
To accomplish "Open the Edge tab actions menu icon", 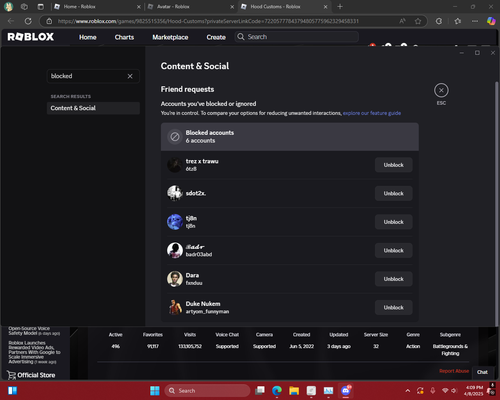I will (40, 7).
